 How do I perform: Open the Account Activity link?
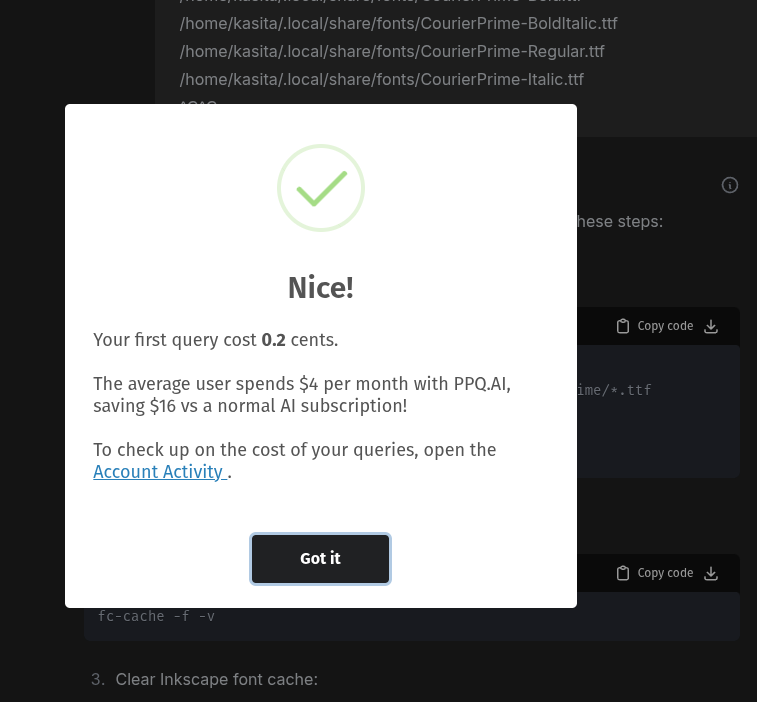click(x=160, y=472)
